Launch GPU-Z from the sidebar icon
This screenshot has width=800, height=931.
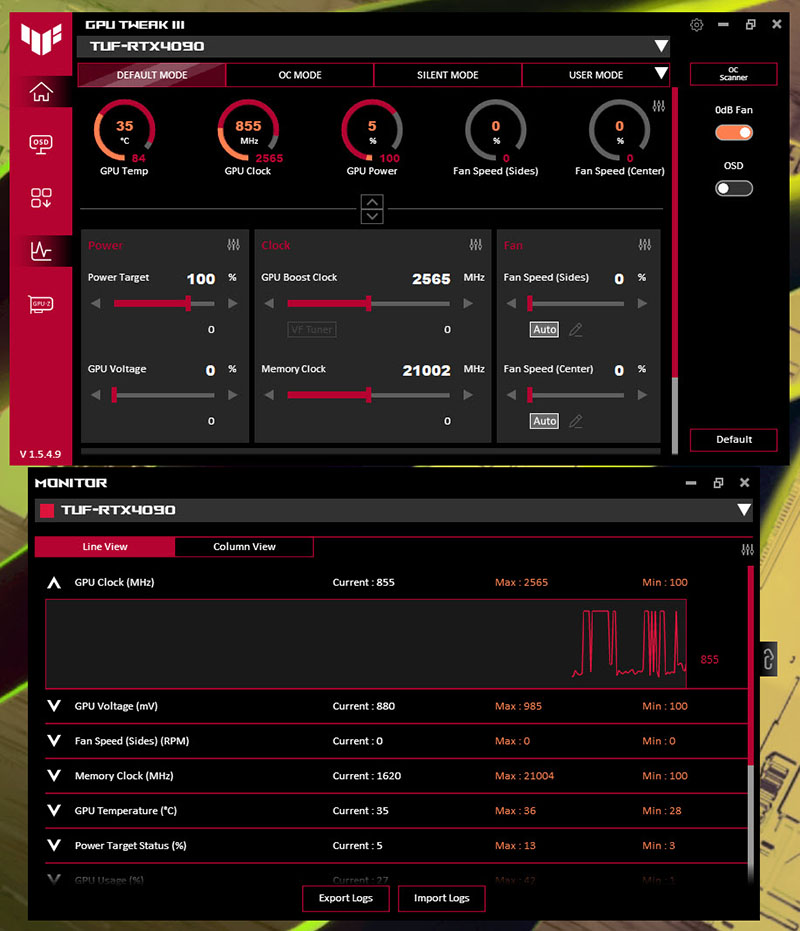(x=41, y=304)
